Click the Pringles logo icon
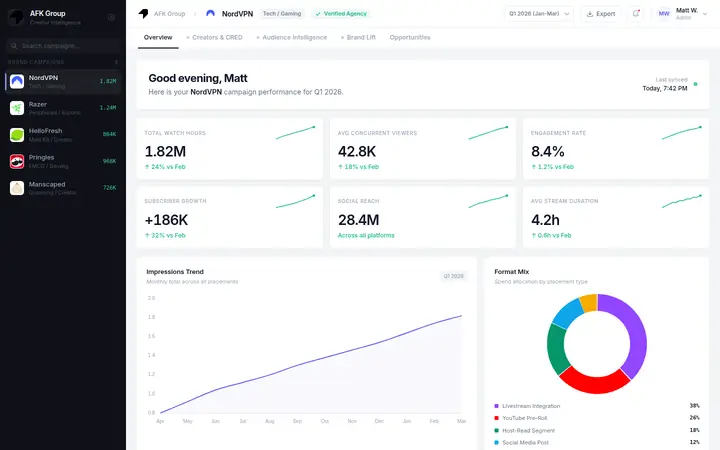The height and width of the screenshot is (450, 720). (17, 162)
